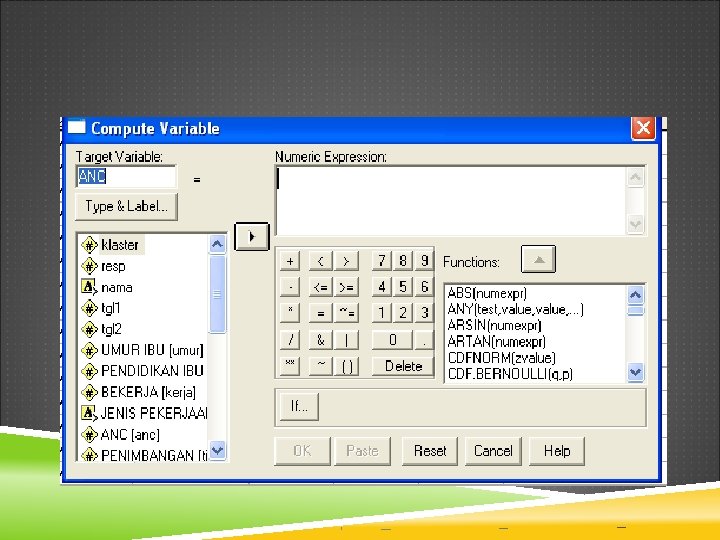This screenshot has height=540, width=720.
Task: Click functions list scroll-up arrow
Action: tap(636, 295)
